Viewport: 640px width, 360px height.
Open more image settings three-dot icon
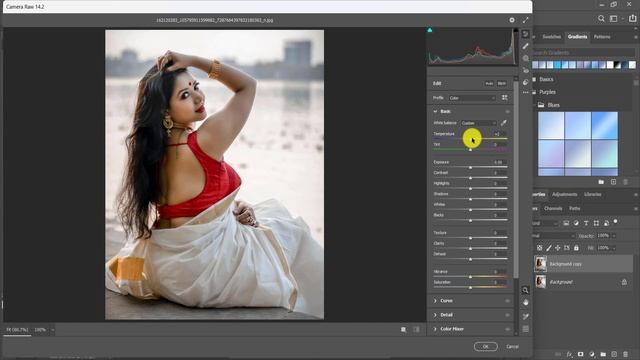click(526, 93)
